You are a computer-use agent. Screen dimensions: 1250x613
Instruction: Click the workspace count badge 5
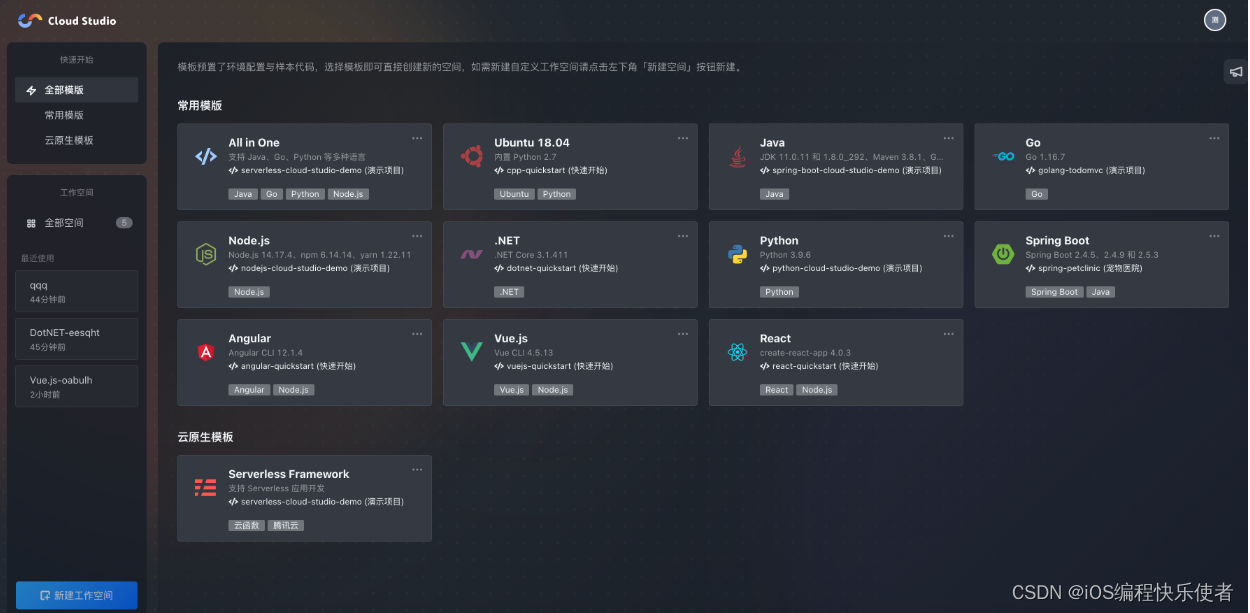124,223
